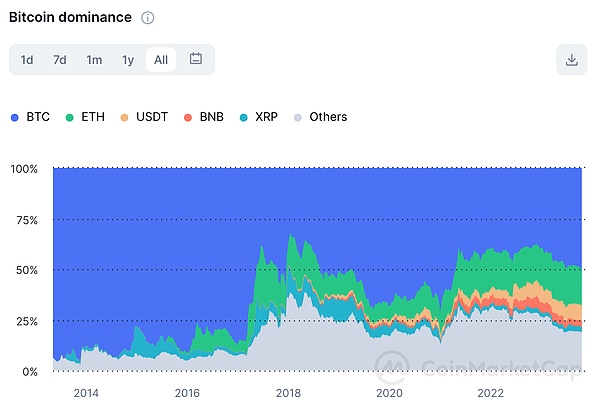This screenshot has height=409, width=600.
Task: Click the blue BTC area in the chart
Action: (x=300, y=200)
